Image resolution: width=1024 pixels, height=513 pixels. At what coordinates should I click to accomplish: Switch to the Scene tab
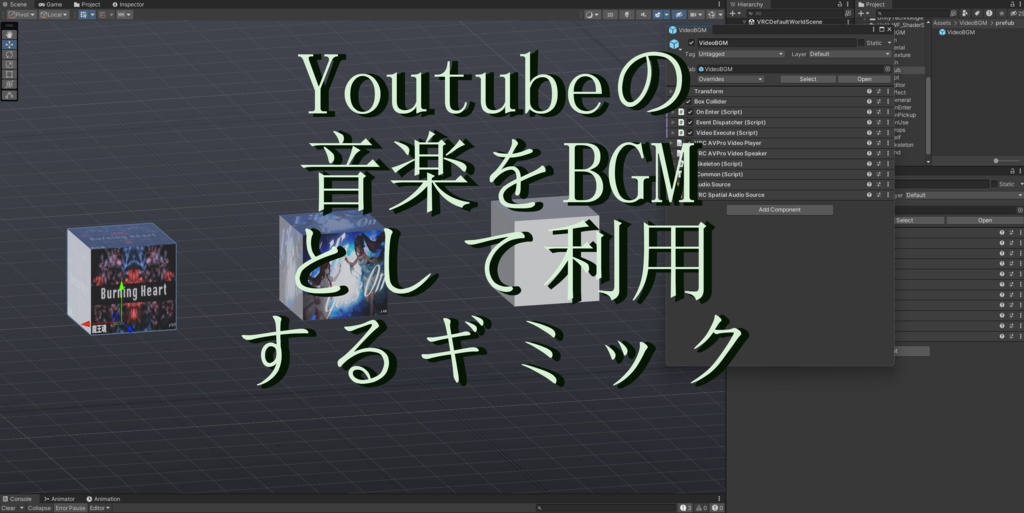(14, 5)
